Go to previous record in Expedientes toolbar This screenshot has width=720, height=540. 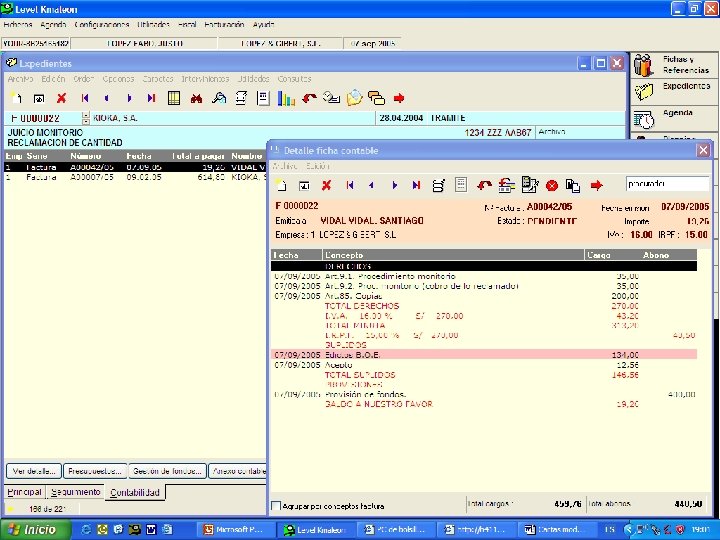click(x=107, y=98)
